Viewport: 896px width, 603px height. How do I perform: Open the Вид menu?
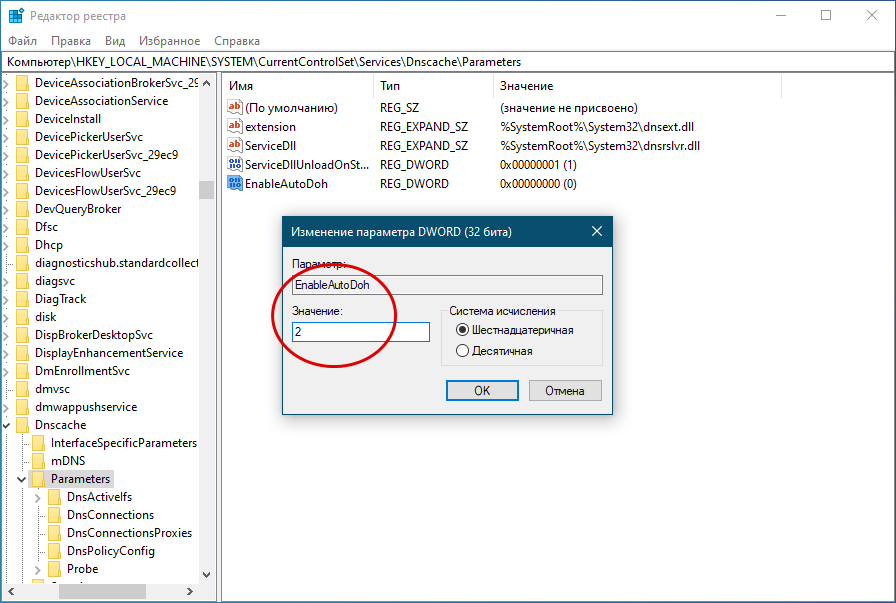(x=115, y=41)
